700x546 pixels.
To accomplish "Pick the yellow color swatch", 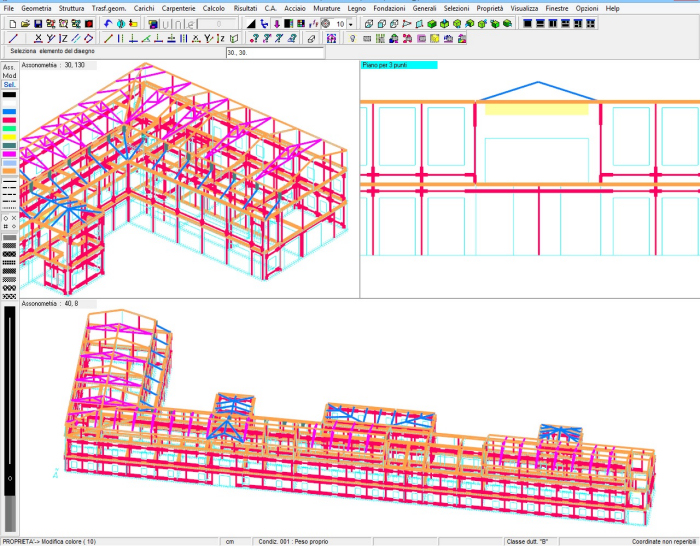I will coord(9,137).
